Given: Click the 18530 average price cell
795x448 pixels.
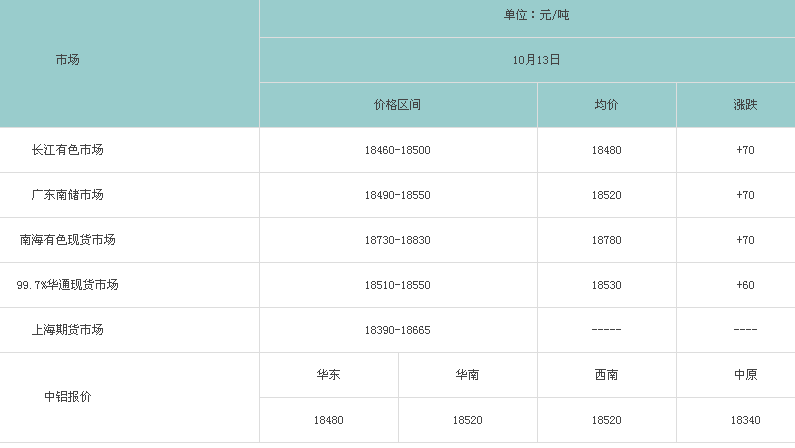Looking at the screenshot, I should click(x=606, y=285).
